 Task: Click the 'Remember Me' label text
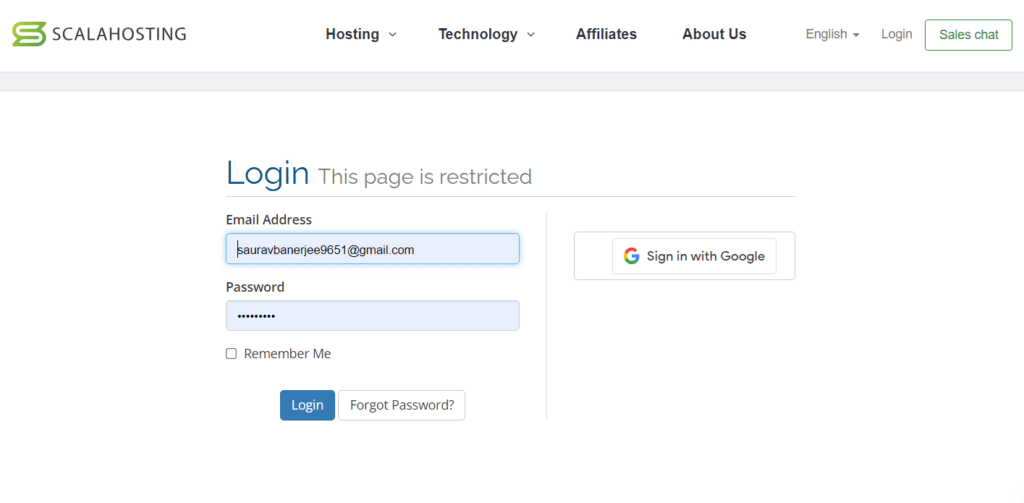point(287,353)
